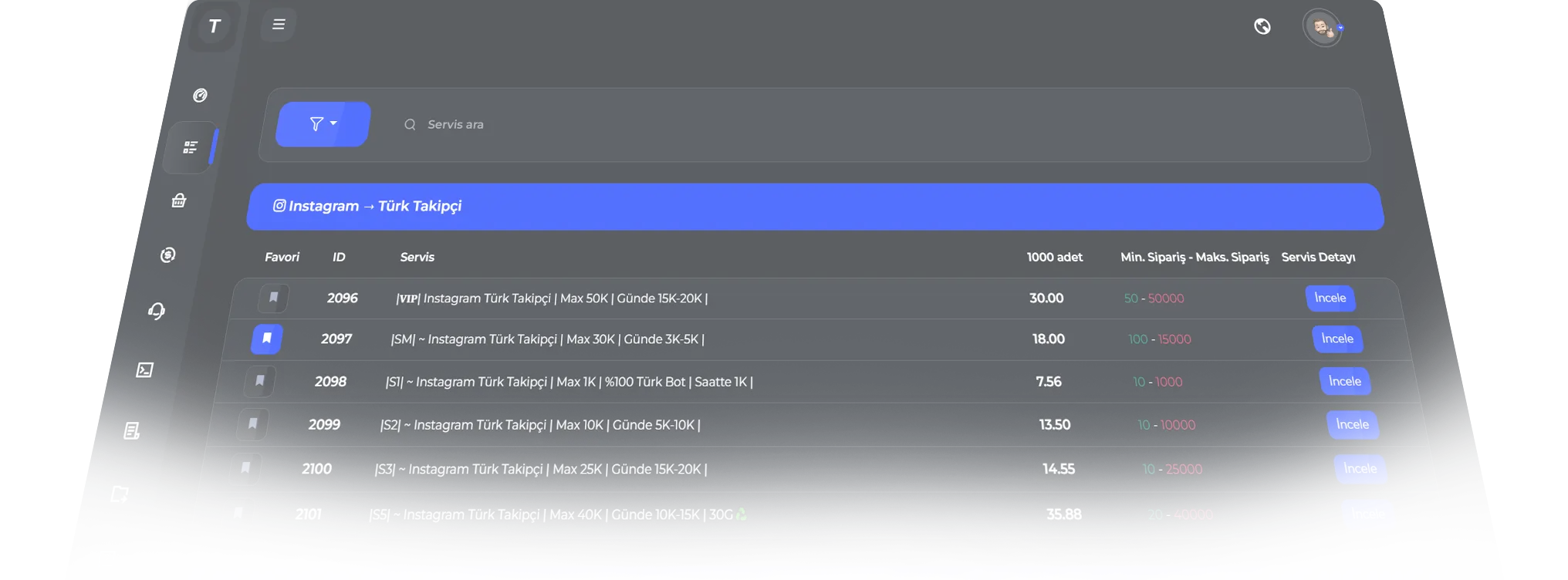1568x580 pixels.
Task: Toggle favorite for service 2096
Action: tap(273, 298)
